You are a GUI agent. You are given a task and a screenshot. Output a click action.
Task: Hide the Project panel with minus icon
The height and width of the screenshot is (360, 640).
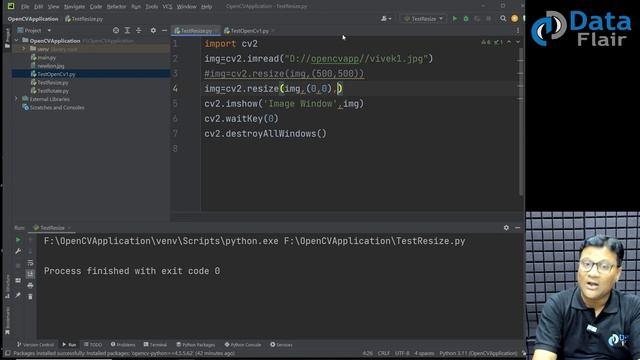(164, 31)
